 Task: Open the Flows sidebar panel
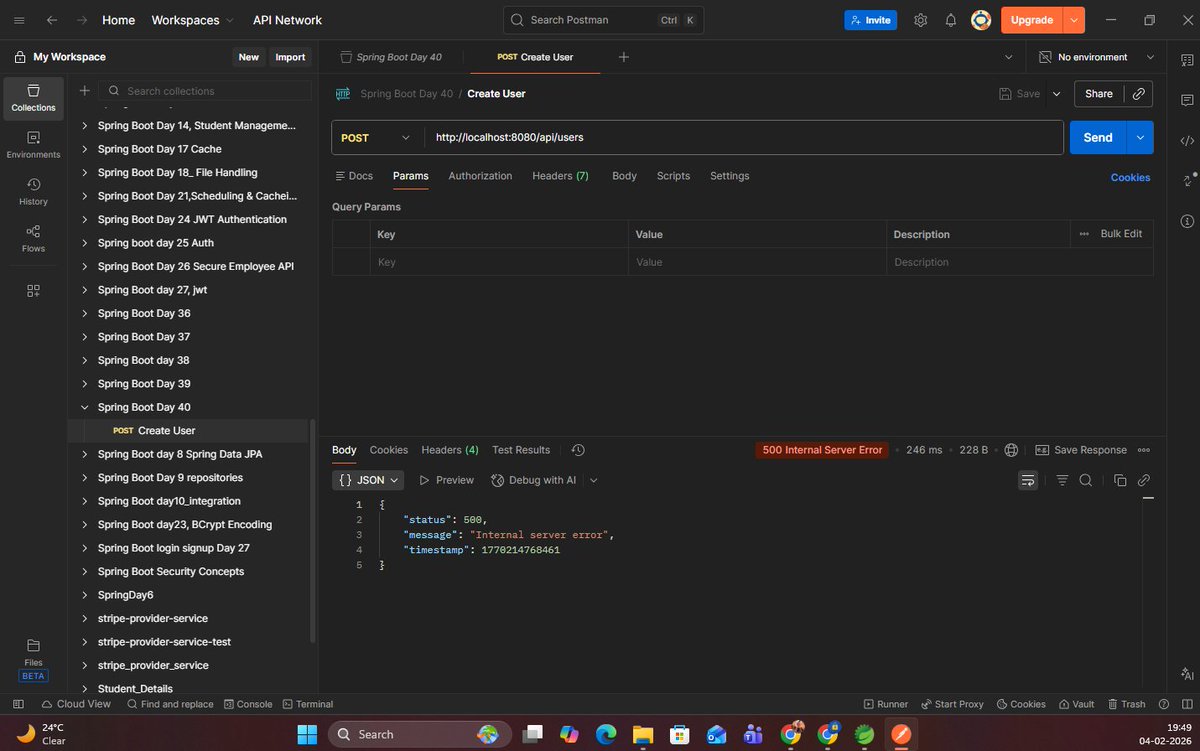[x=33, y=239]
